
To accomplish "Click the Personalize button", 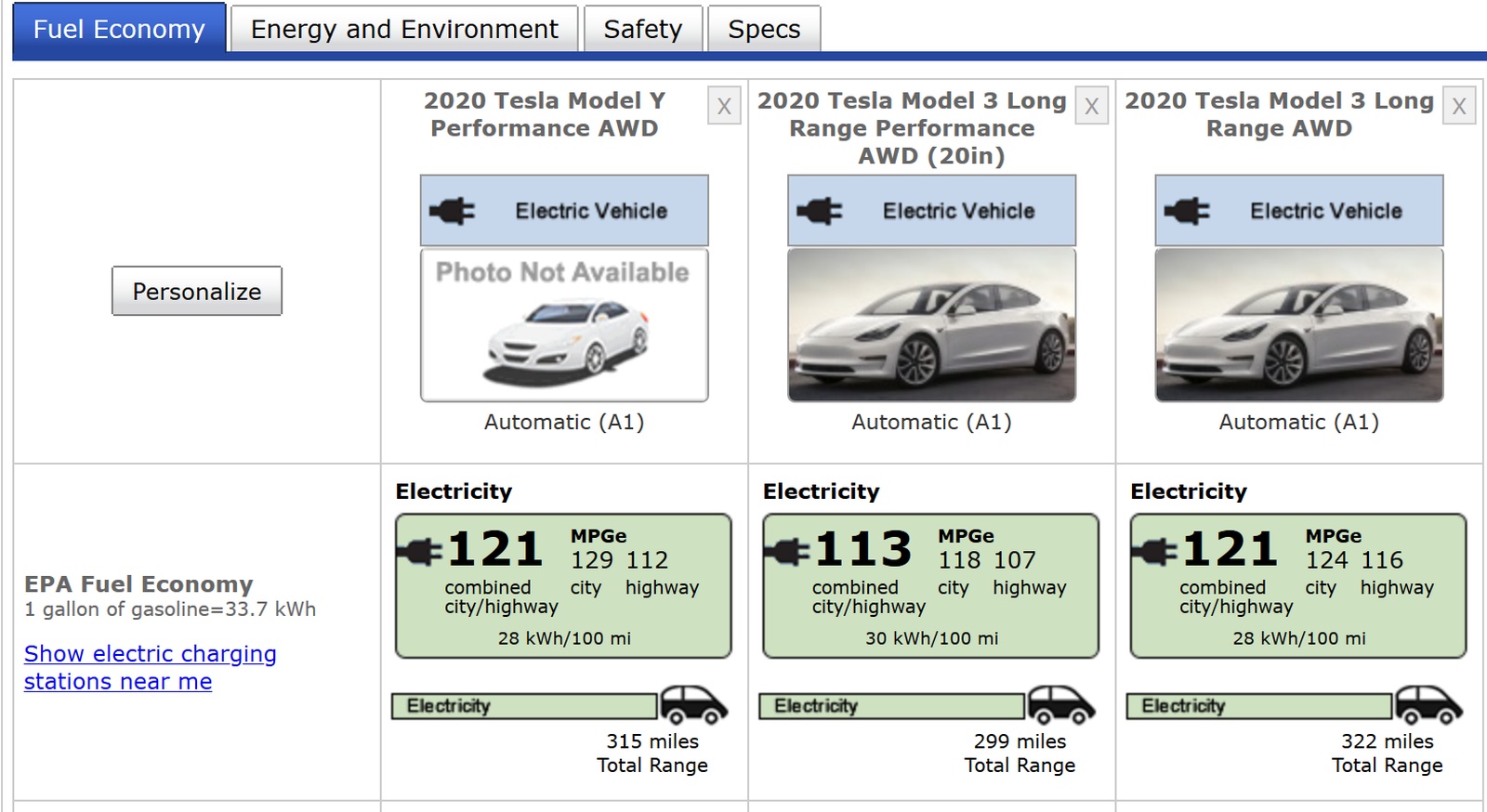I will [197, 291].
